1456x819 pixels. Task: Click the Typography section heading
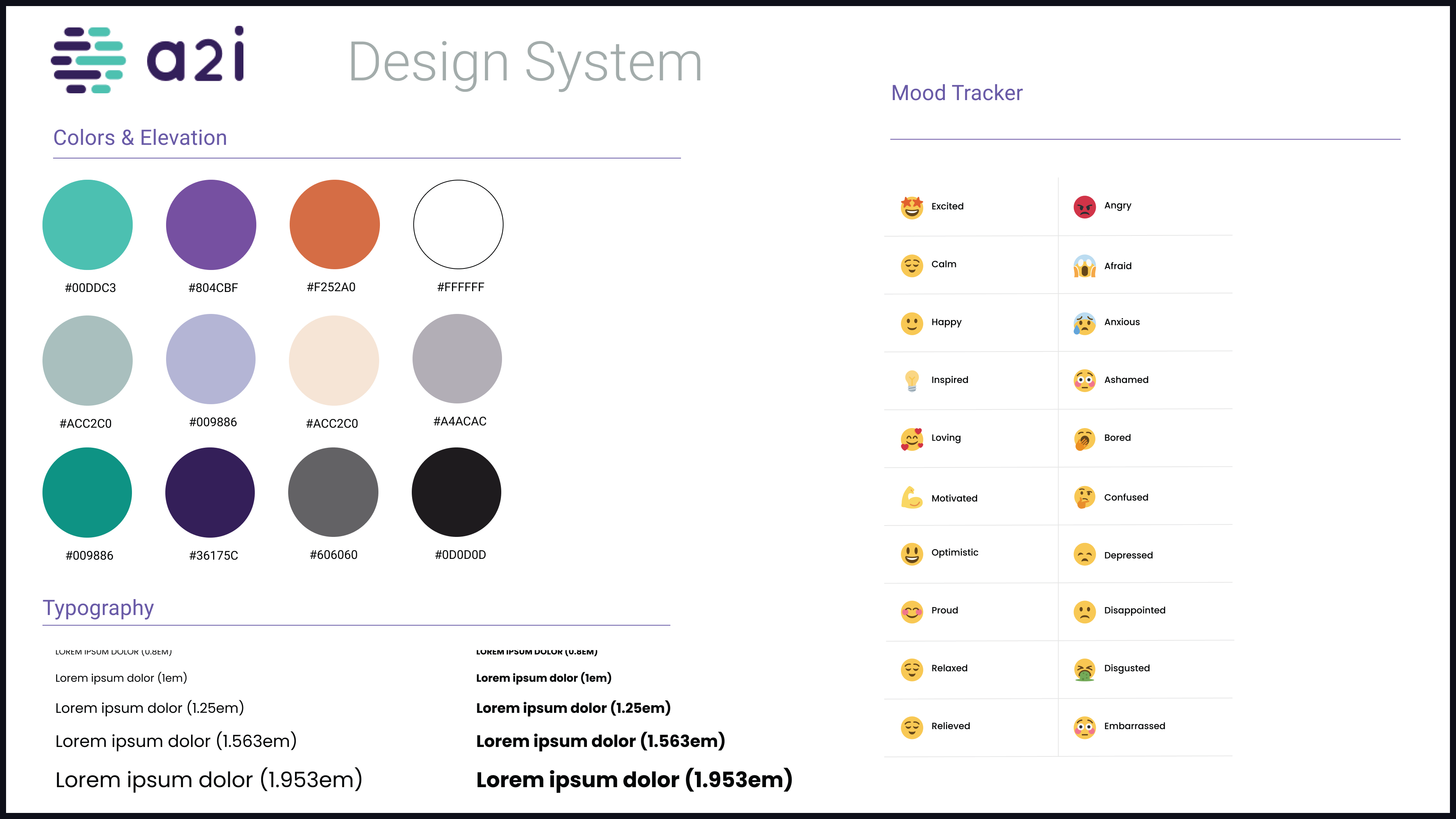click(x=98, y=607)
